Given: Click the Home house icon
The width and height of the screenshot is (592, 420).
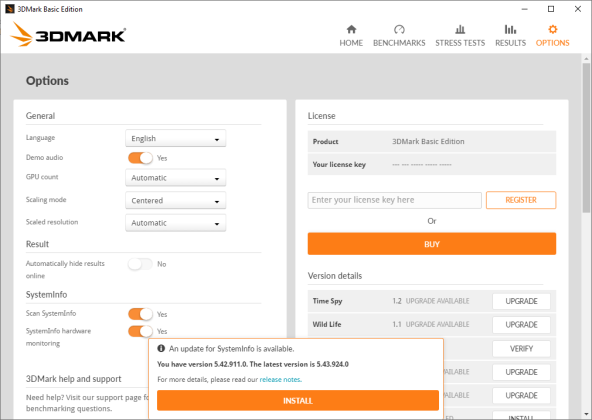Looking at the screenshot, I should (351, 29).
